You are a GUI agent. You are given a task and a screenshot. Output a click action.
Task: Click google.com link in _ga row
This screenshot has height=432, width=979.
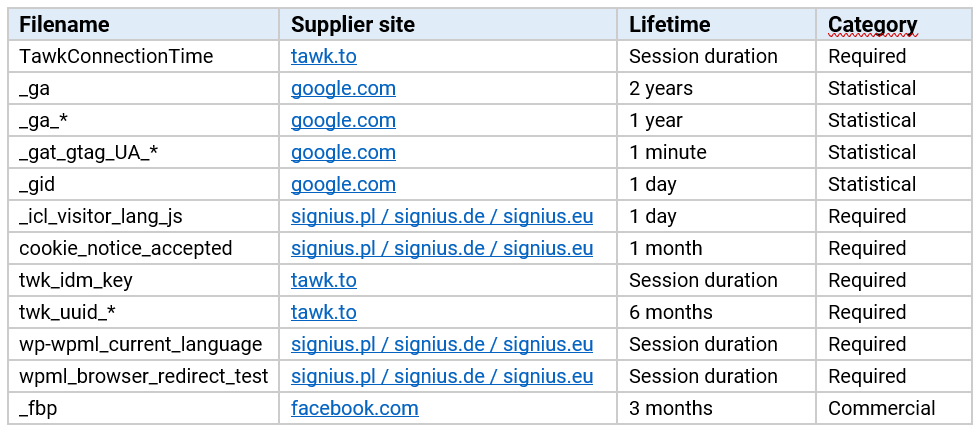coord(343,89)
